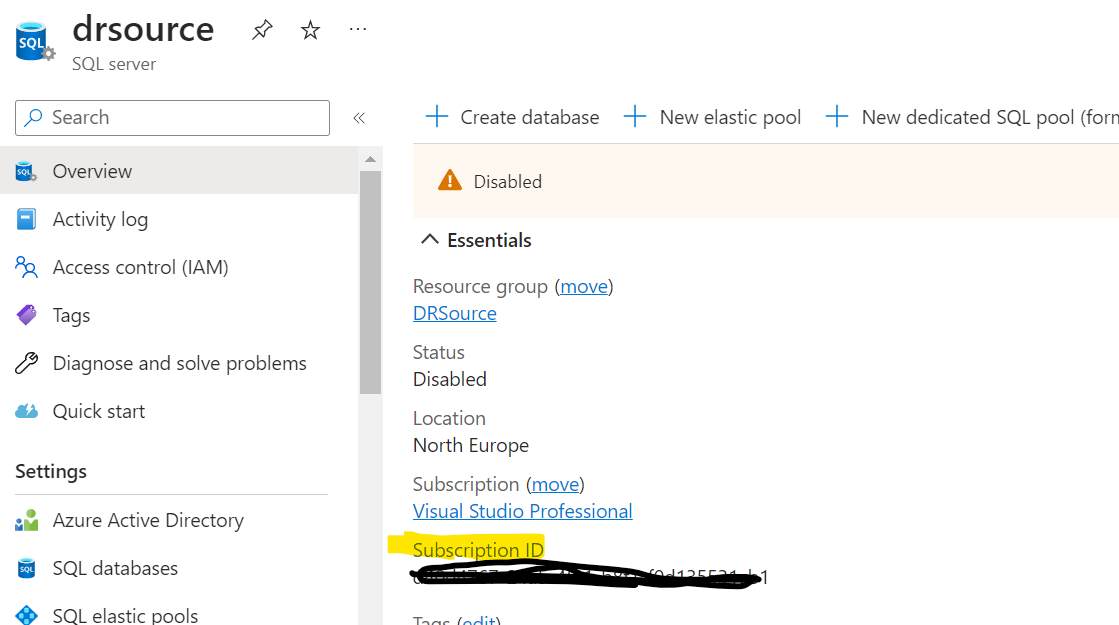
Task: Focus the menu Search field
Action: tap(172, 118)
